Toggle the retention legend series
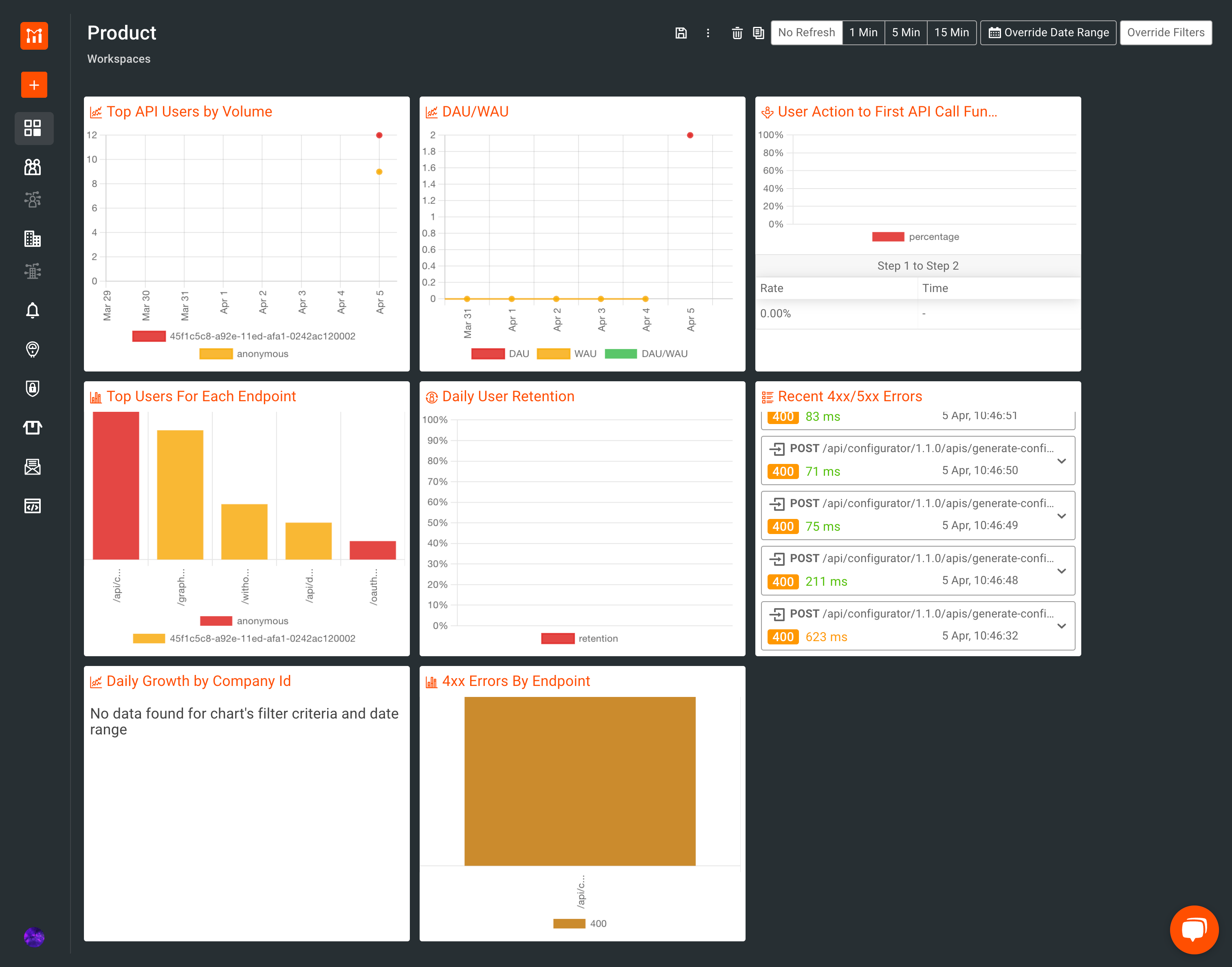This screenshot has width=1232, height=967. coord(579,638)
